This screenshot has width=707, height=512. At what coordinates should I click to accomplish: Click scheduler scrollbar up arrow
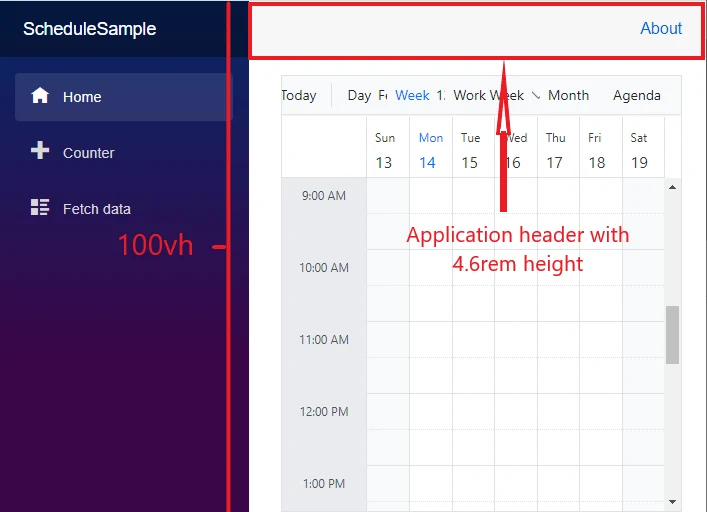click(672, 187)
